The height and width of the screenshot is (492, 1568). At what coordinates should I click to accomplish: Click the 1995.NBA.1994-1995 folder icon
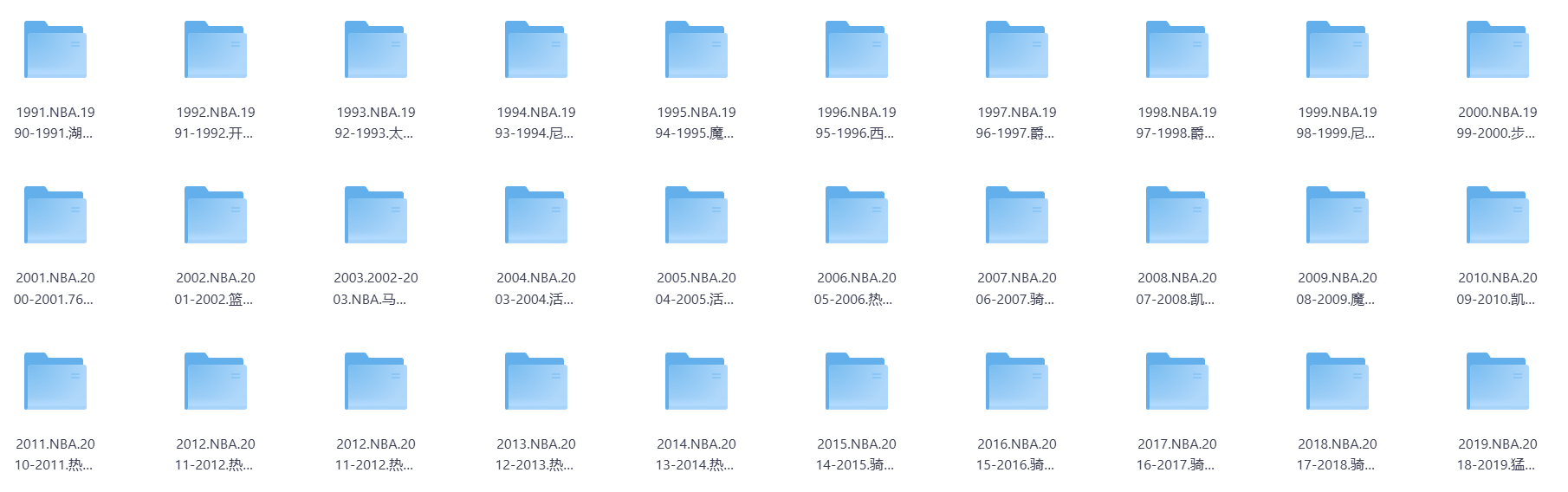(x=697, y=50)
